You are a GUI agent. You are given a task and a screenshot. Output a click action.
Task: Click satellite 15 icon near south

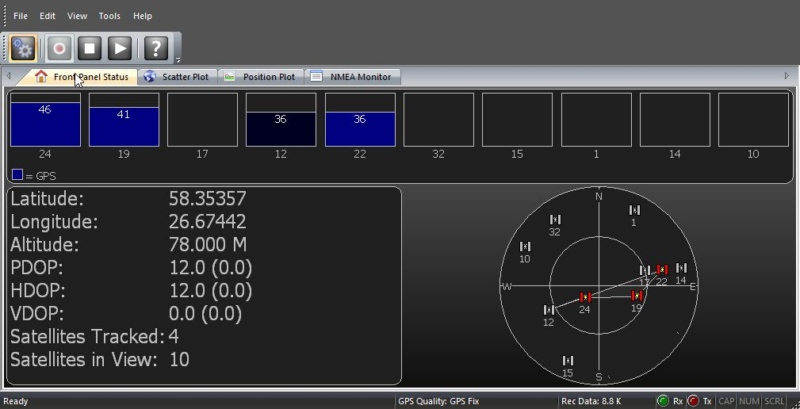(x=568, y=360)
